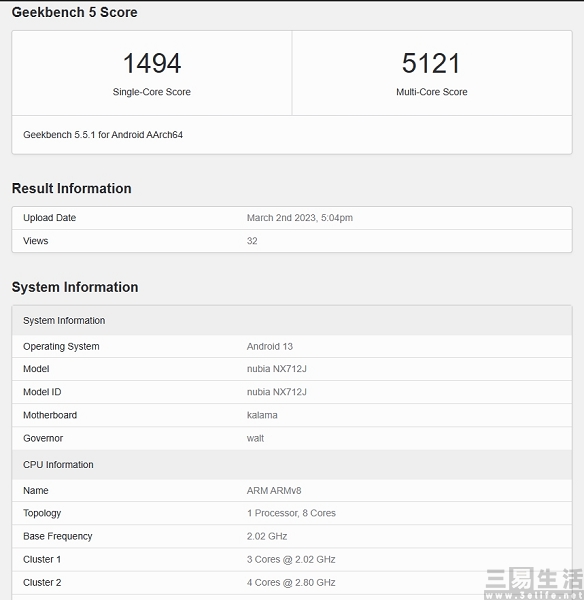Click the Geekbench 5 Score heading
This screenshot has height=600, width=584.
75,12
